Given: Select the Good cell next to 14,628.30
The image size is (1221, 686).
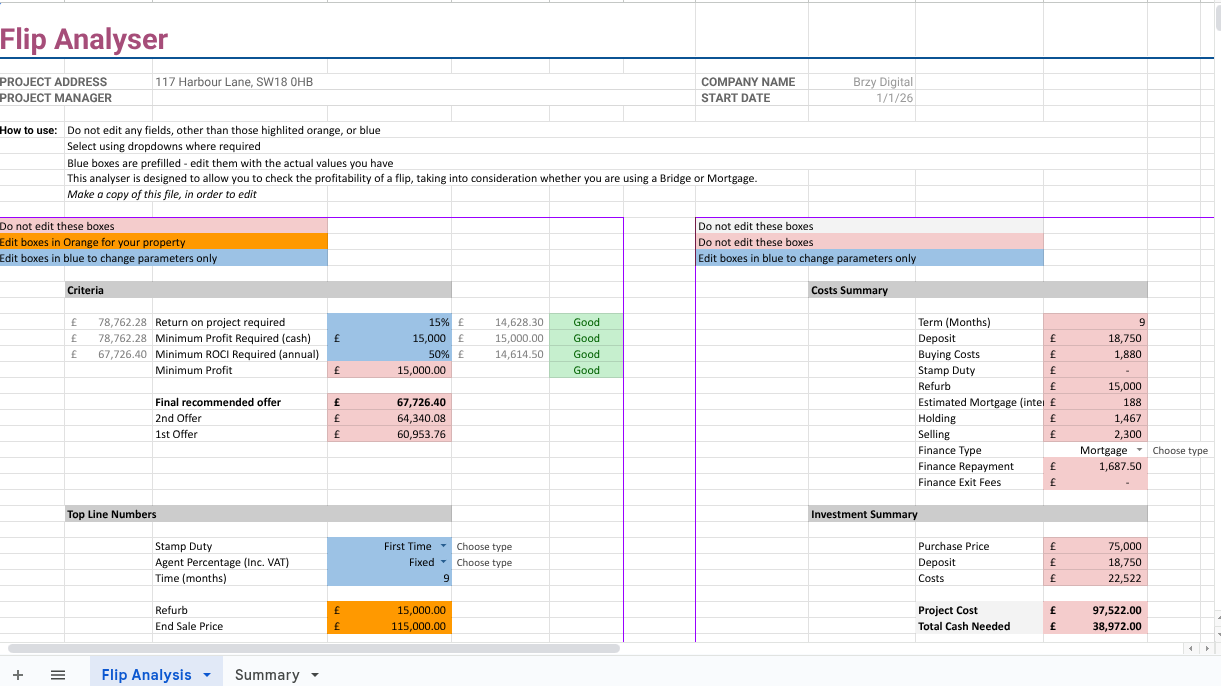Looking at the screenshot, I should click(586, 322).
